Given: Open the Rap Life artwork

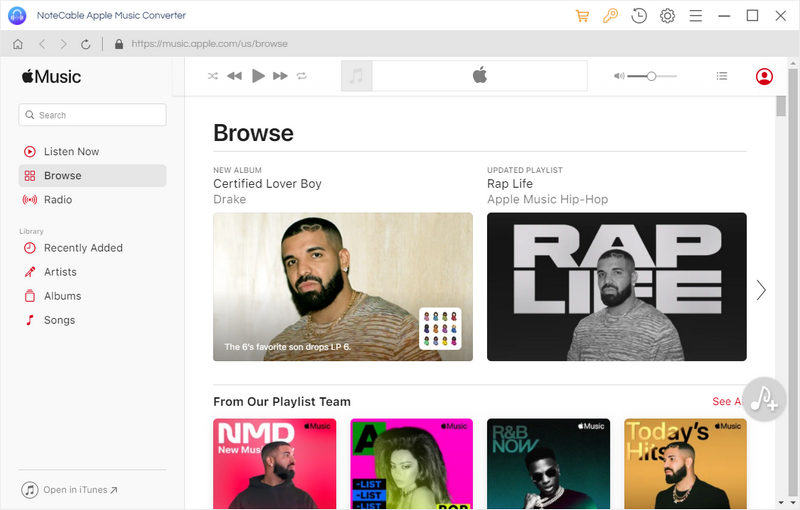Looking at the screenshot, I should [x=617, y=287].
